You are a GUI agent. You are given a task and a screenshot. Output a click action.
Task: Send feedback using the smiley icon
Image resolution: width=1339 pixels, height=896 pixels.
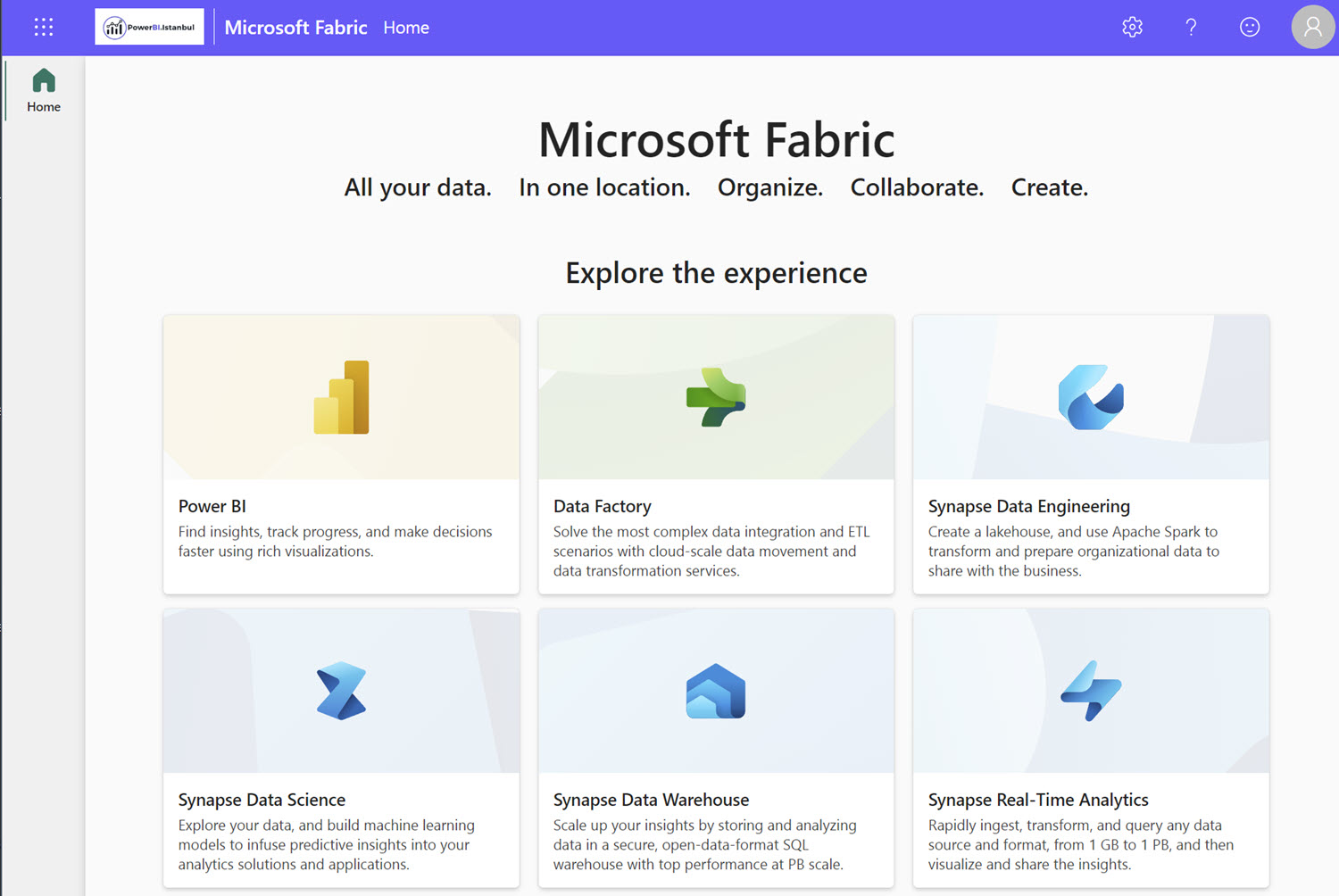(x=1249, y=27)
